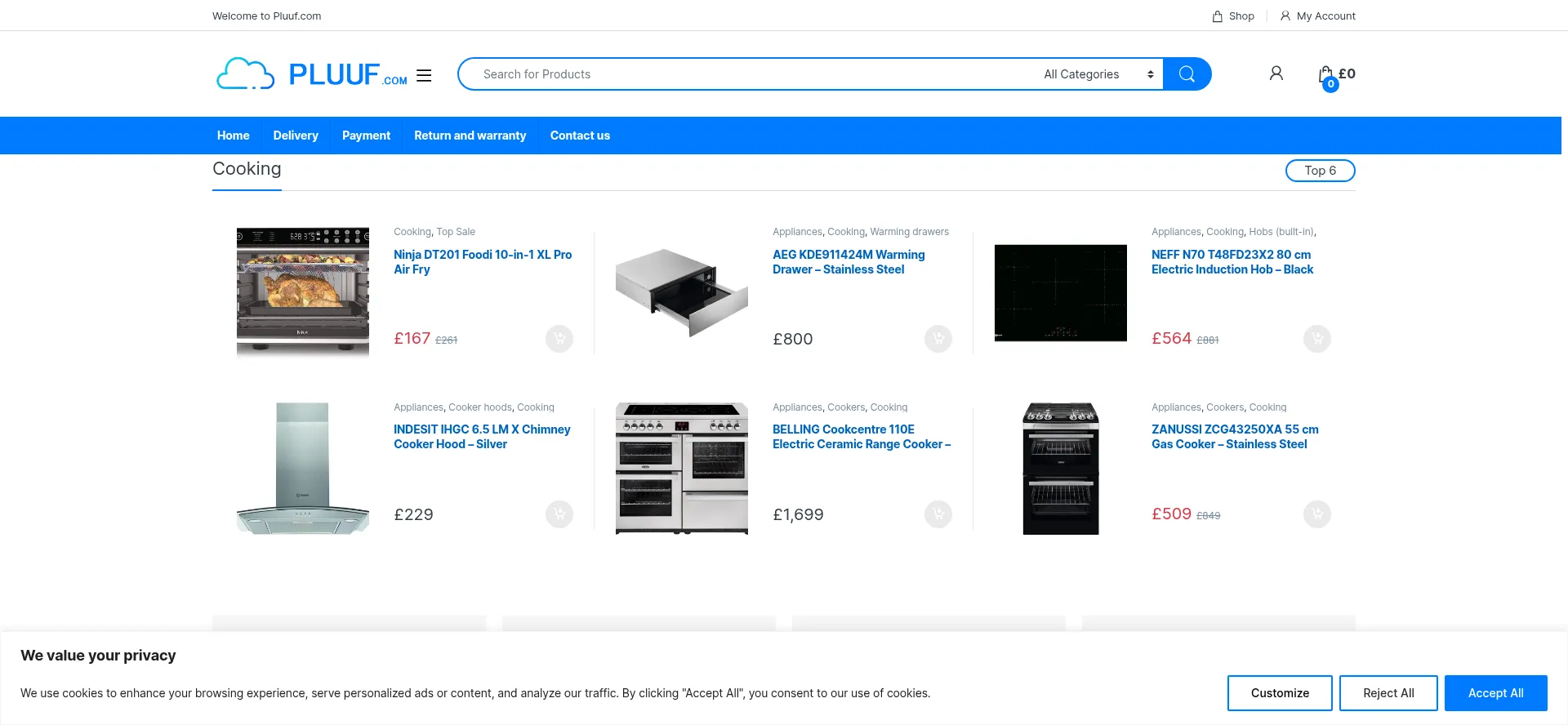Viewport: 1568px width, 725px height.
Task: Add NEFF Induction Hob to cart
Action: tap(1316, 339)
